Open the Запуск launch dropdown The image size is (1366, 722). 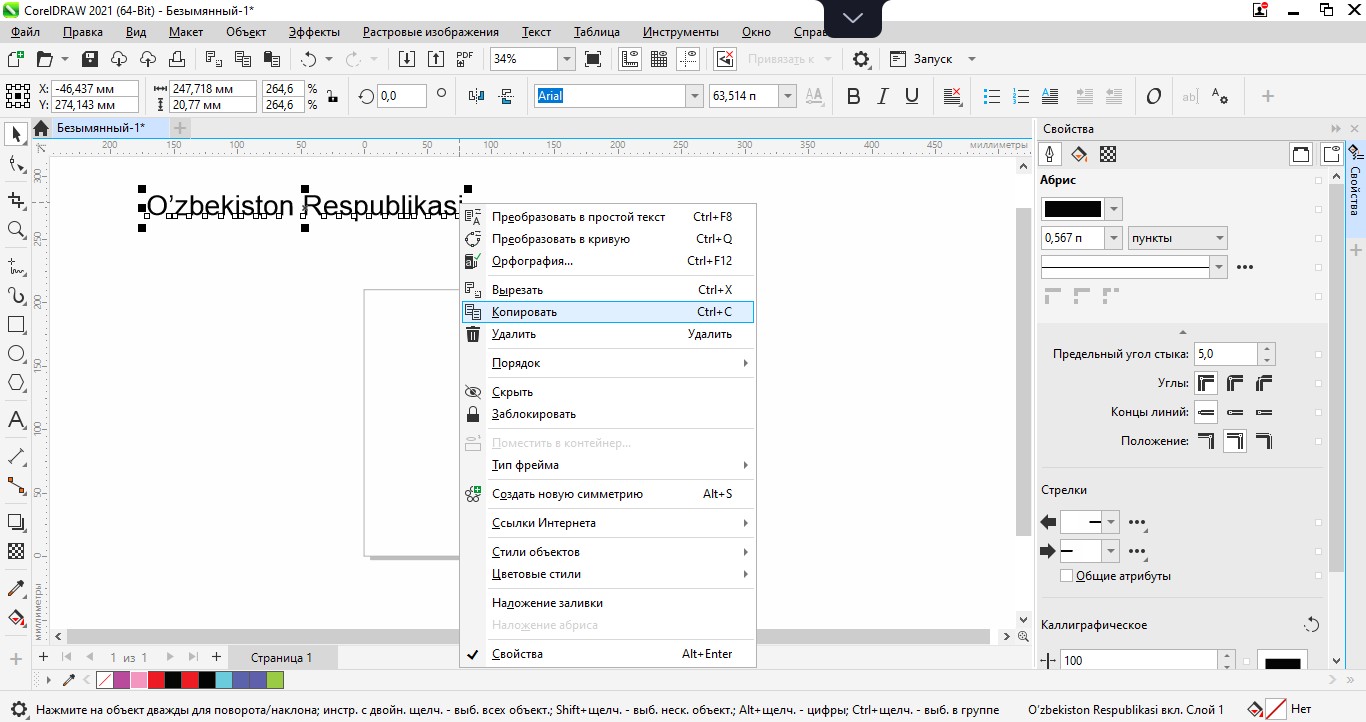(972, 59)
